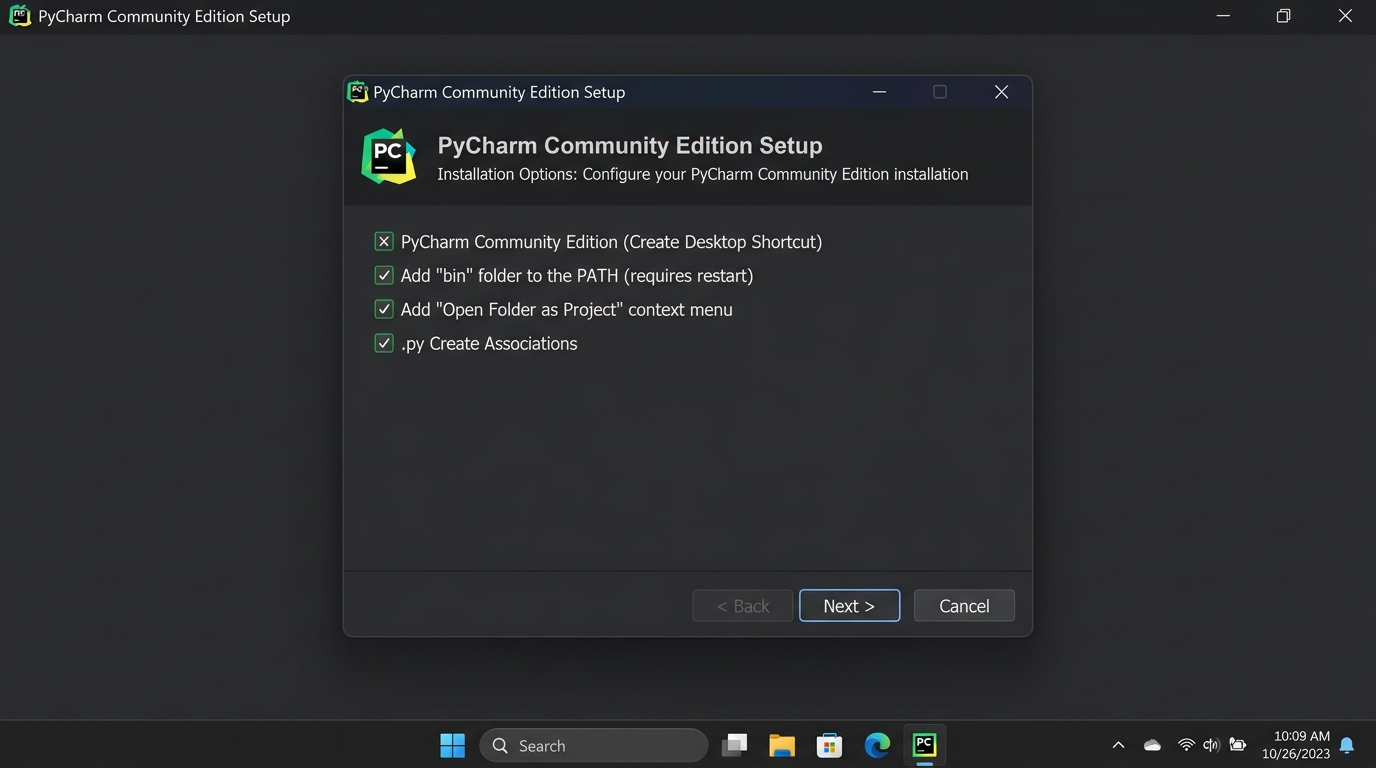Open Task View from the taskbar

(735, 745)
